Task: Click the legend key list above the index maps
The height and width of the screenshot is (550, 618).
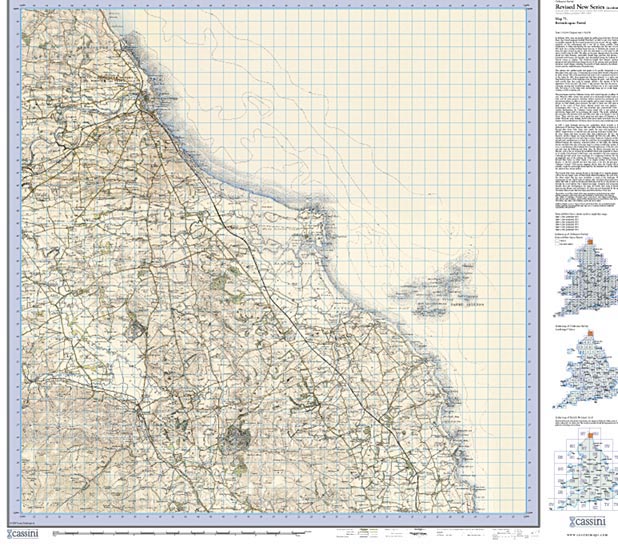Action: click(575, 224)
